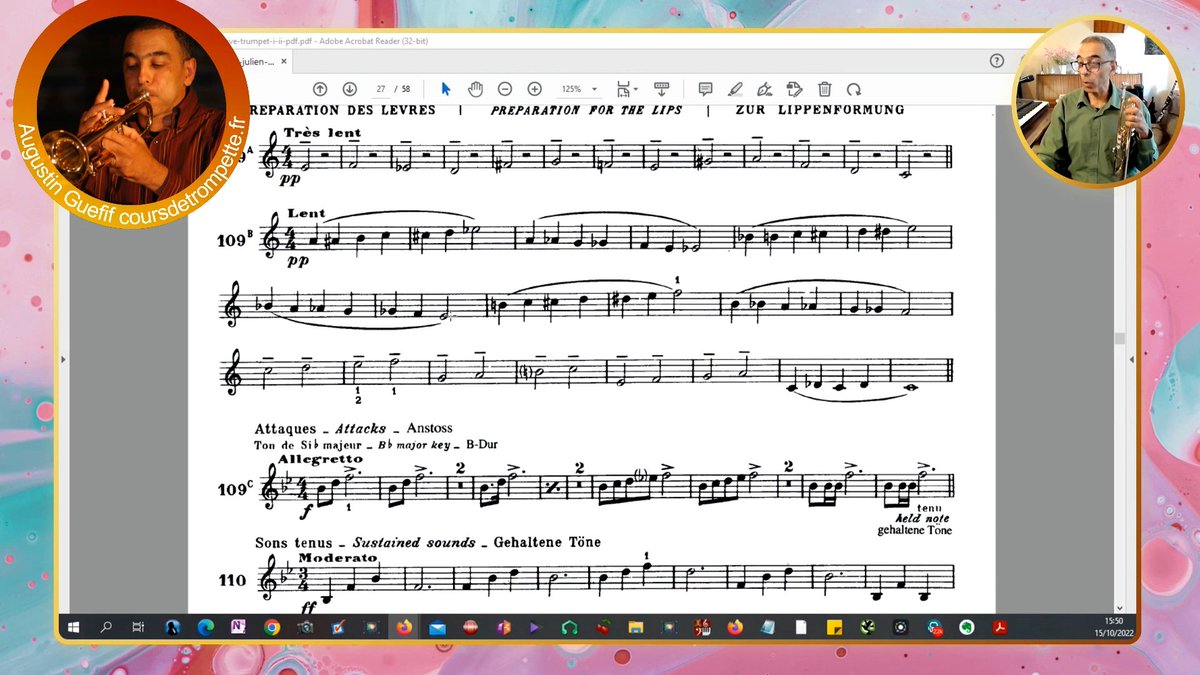1200x675 pixels.
Task: Open Acrobat help question mark icon
Action: click(996, 60)
